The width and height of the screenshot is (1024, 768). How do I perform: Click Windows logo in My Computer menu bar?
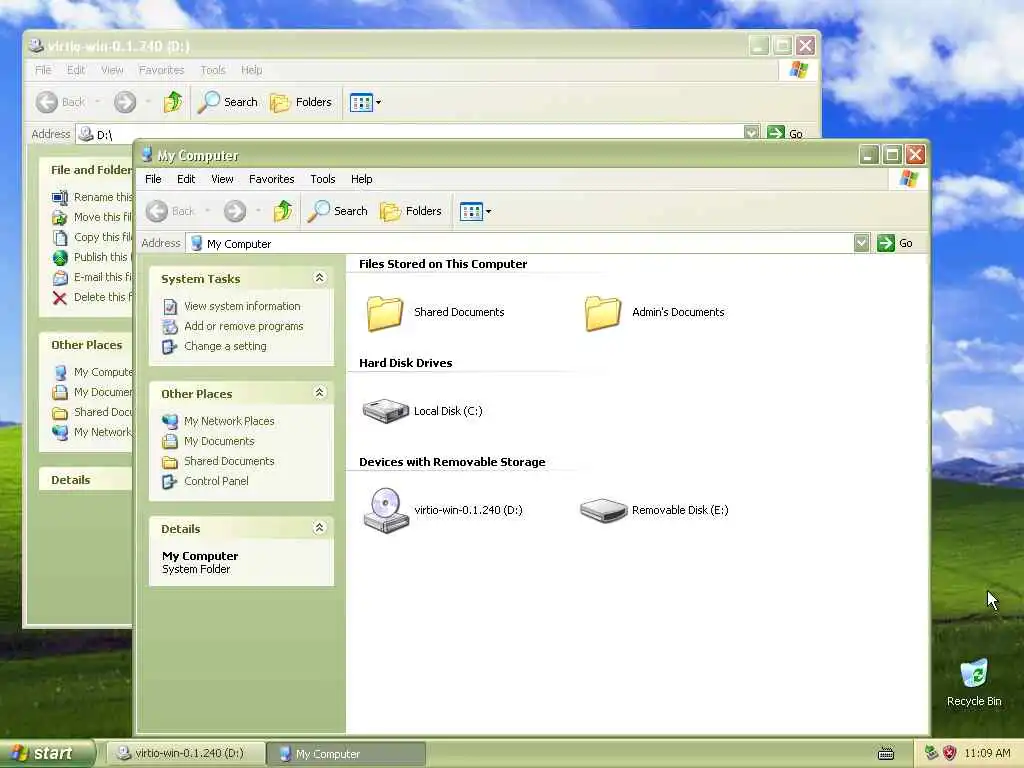[x=908, y=178]
